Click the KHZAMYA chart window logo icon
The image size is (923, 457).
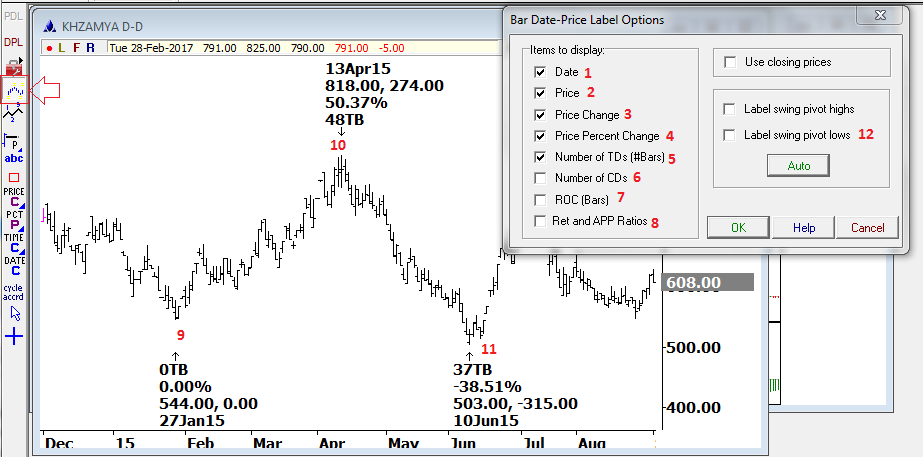click(x=50, y=26)
